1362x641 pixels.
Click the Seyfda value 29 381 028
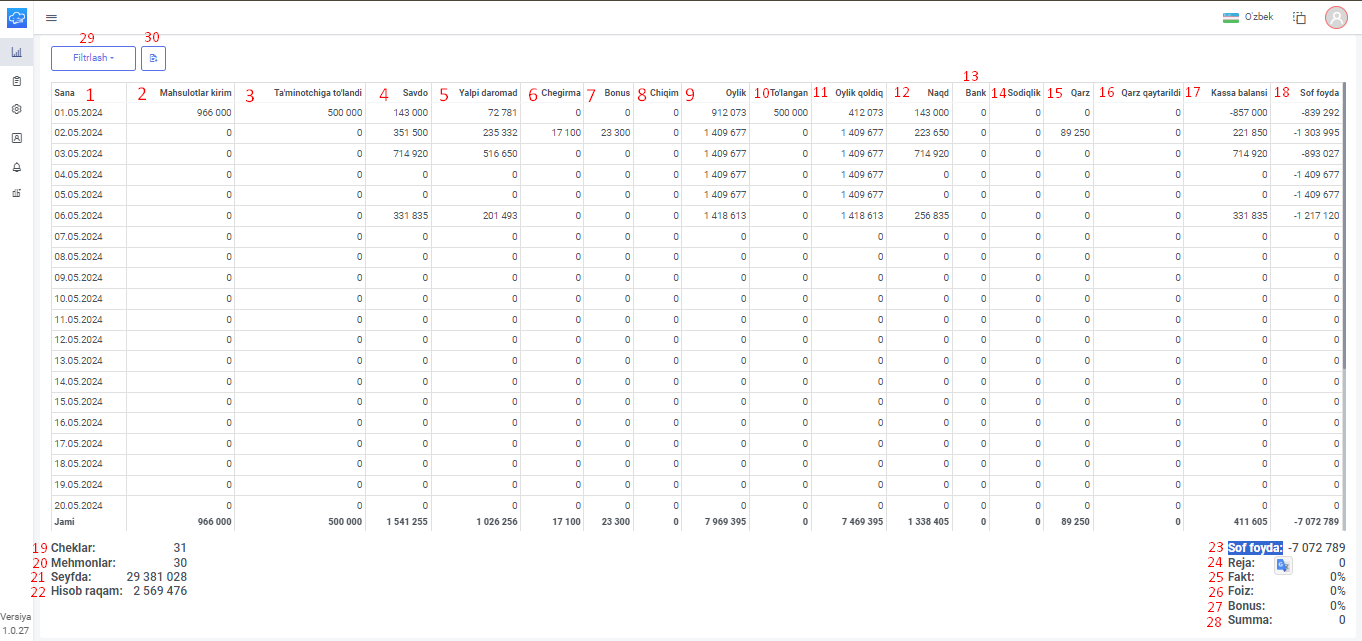click(156, 577)
